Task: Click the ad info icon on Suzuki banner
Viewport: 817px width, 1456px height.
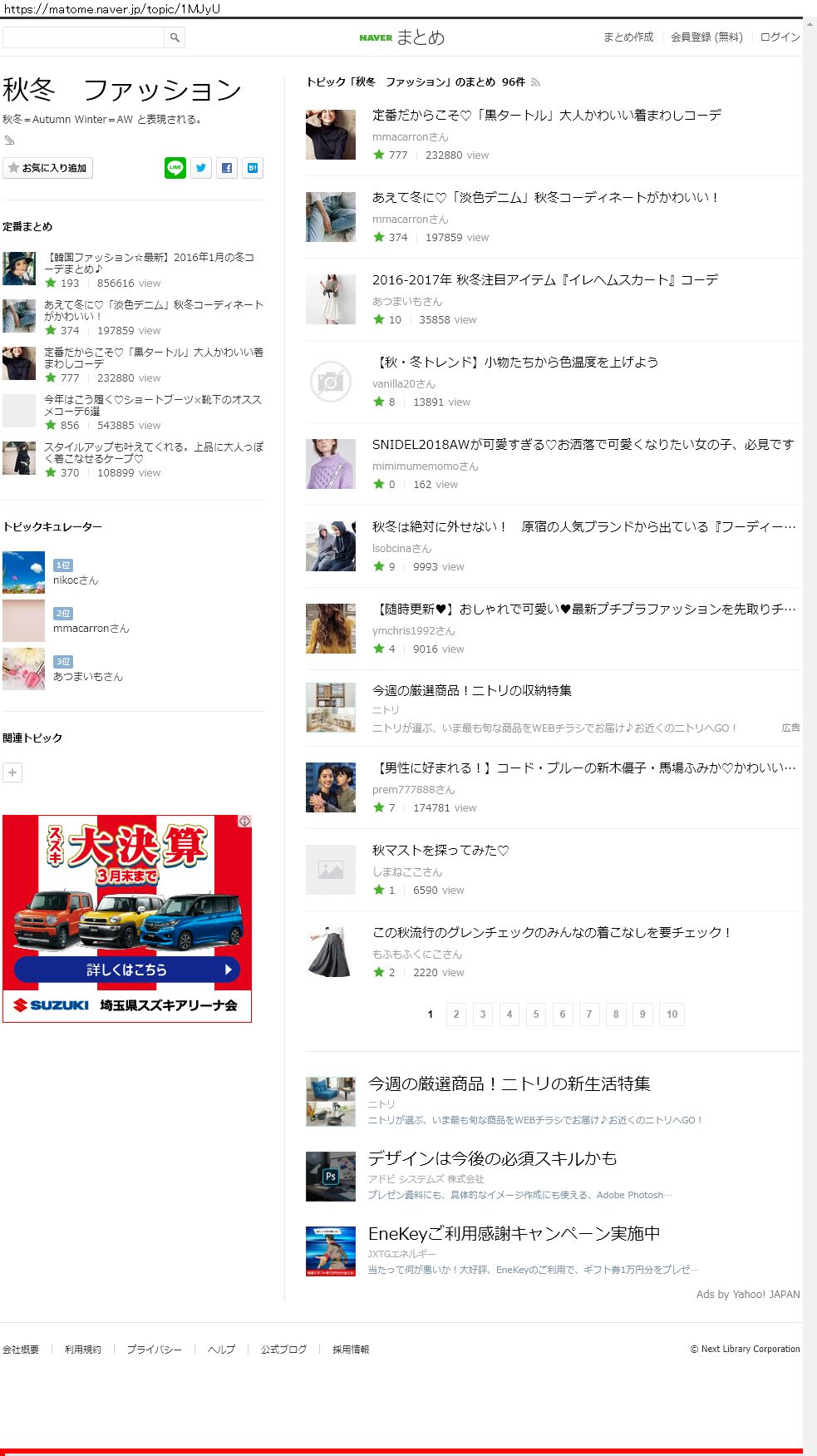Action: pos(245,821)
